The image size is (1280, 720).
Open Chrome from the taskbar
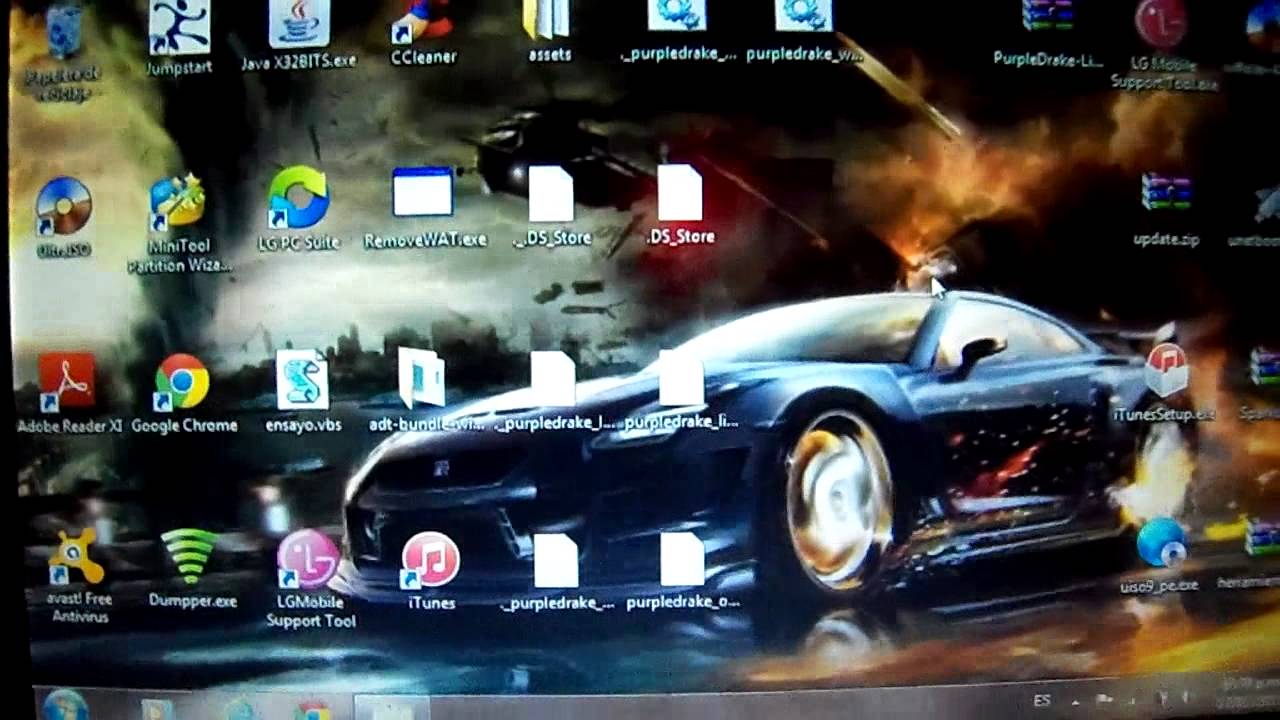coord(313,709)
